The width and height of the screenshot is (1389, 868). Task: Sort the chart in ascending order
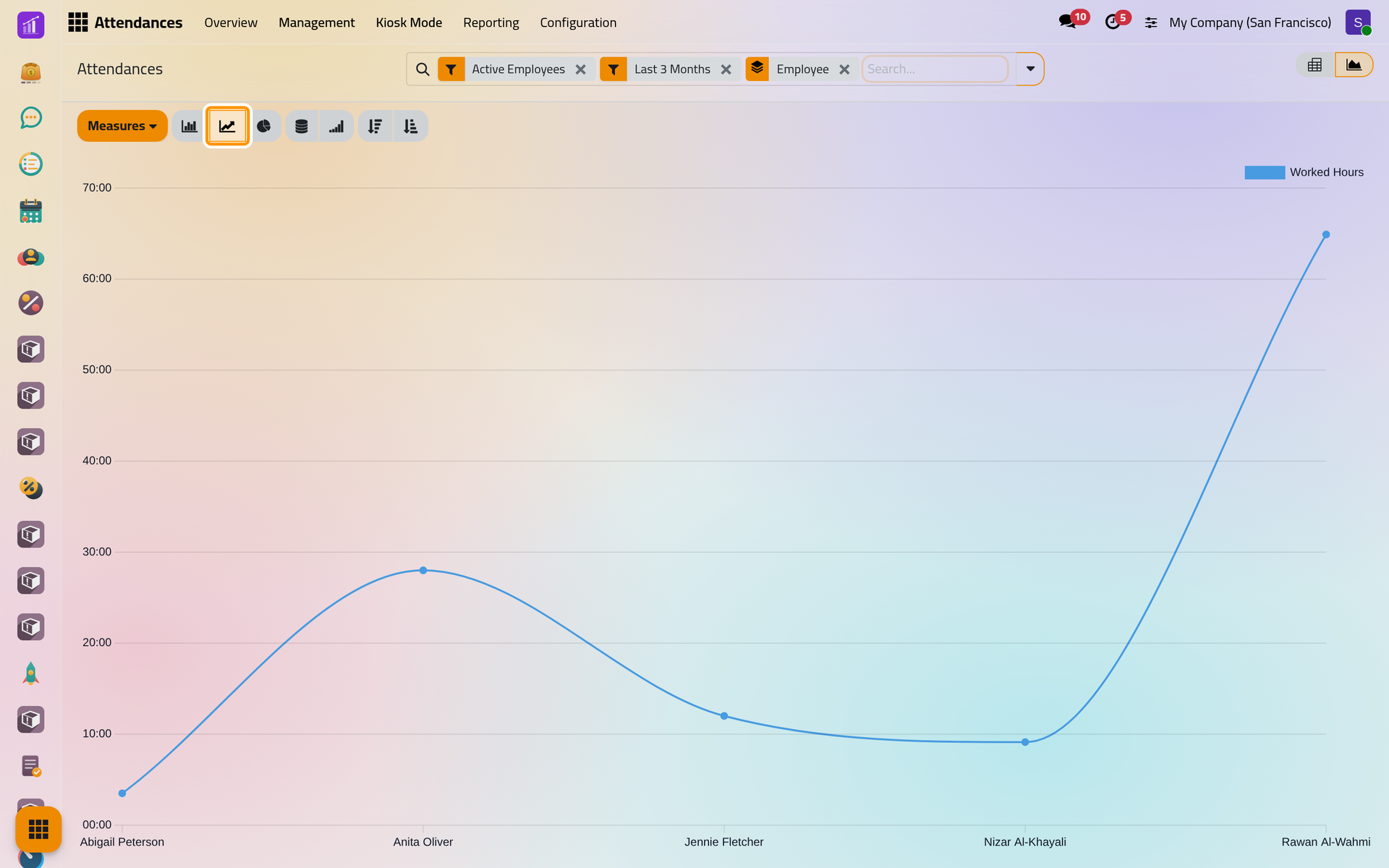[x=410, y=126]
